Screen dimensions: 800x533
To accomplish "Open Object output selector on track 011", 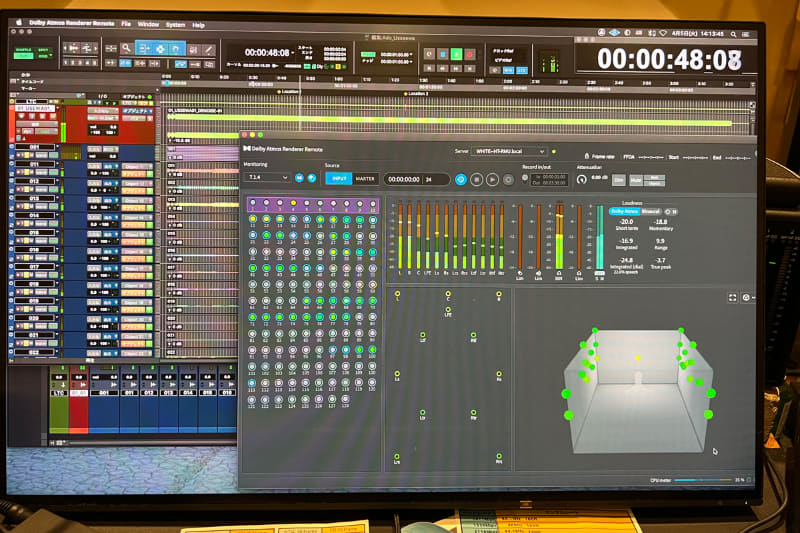I will 135,166.
